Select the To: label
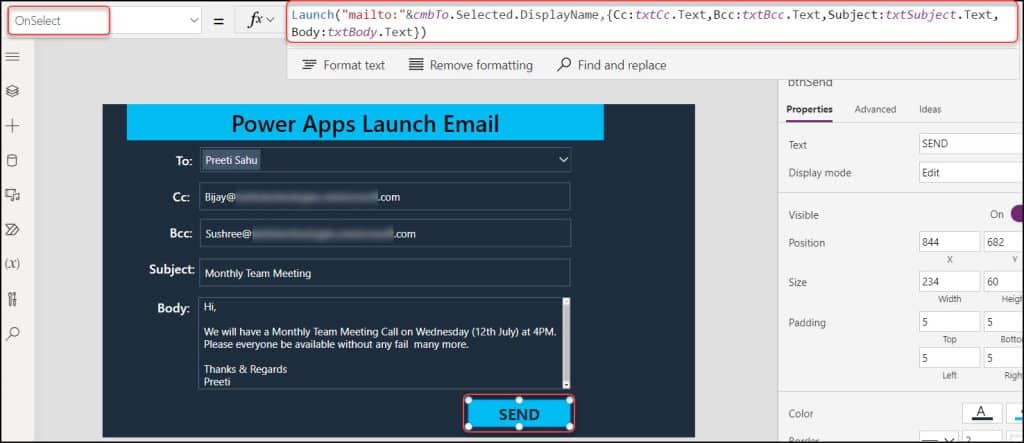The image size is (1024, 443). [184, 161]
